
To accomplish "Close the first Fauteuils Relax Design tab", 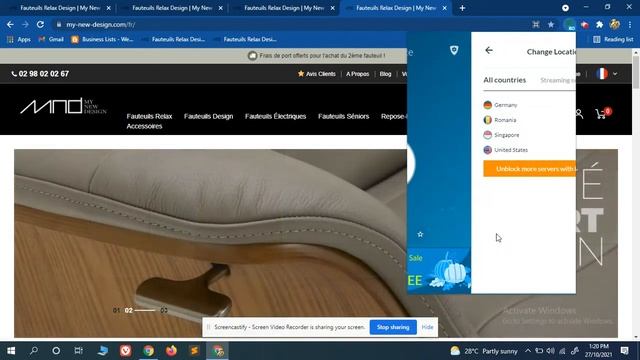I will coord(109,8).
